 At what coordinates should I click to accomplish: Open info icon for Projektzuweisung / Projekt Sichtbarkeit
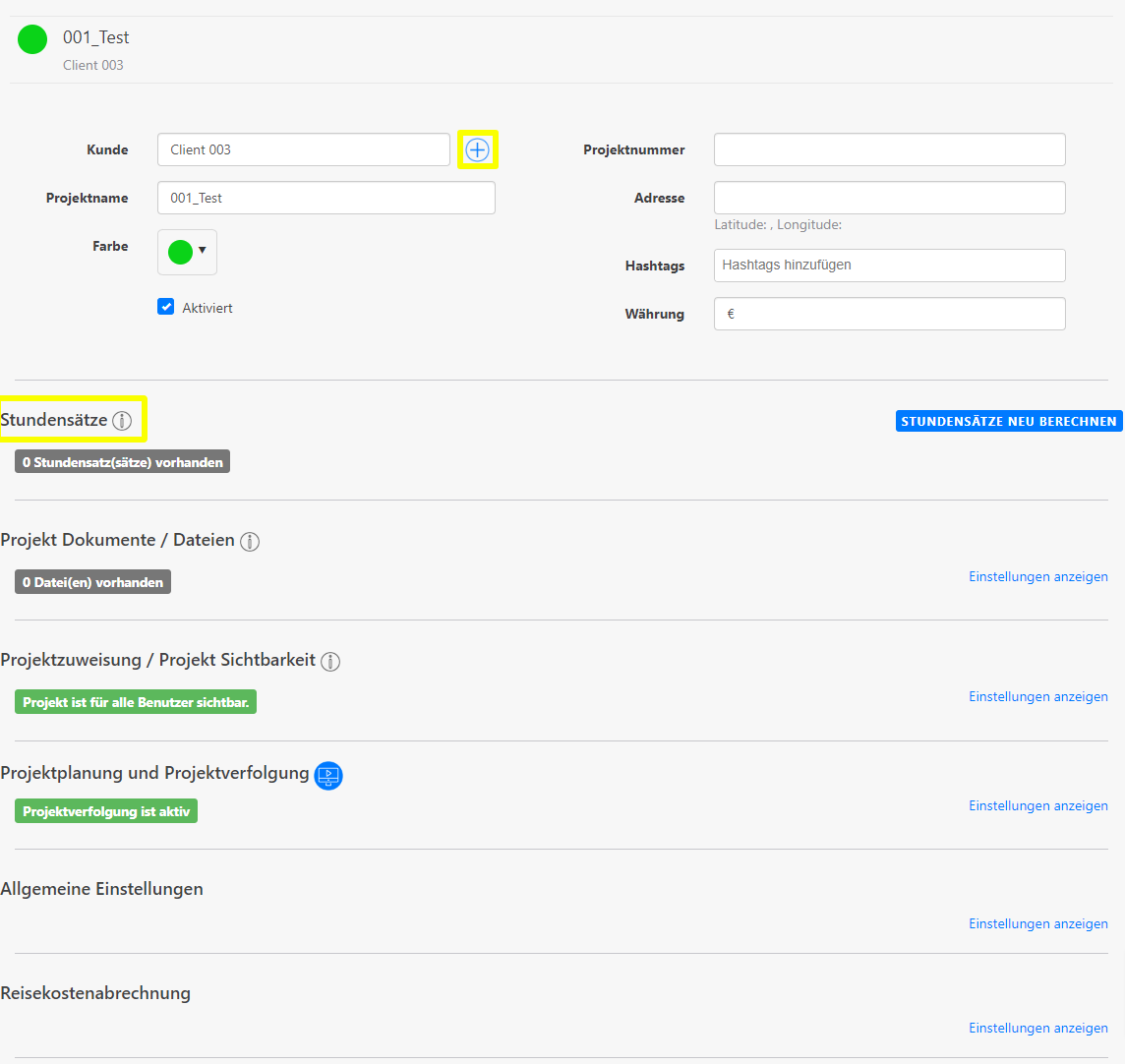pos(331,661)
